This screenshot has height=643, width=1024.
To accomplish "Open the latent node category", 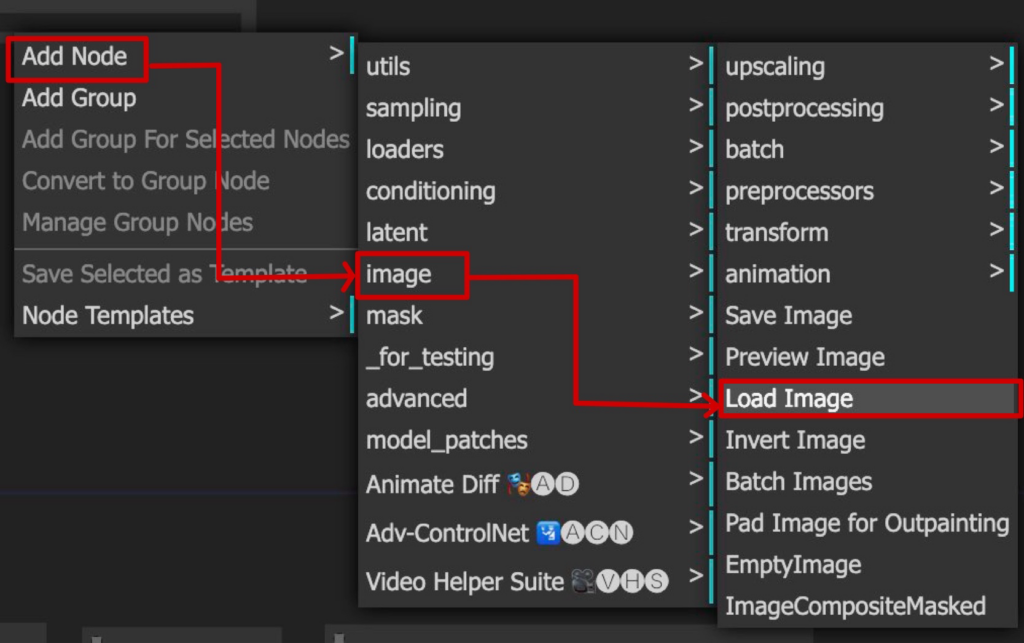I will pyautogui.click(x=396, y=233).
